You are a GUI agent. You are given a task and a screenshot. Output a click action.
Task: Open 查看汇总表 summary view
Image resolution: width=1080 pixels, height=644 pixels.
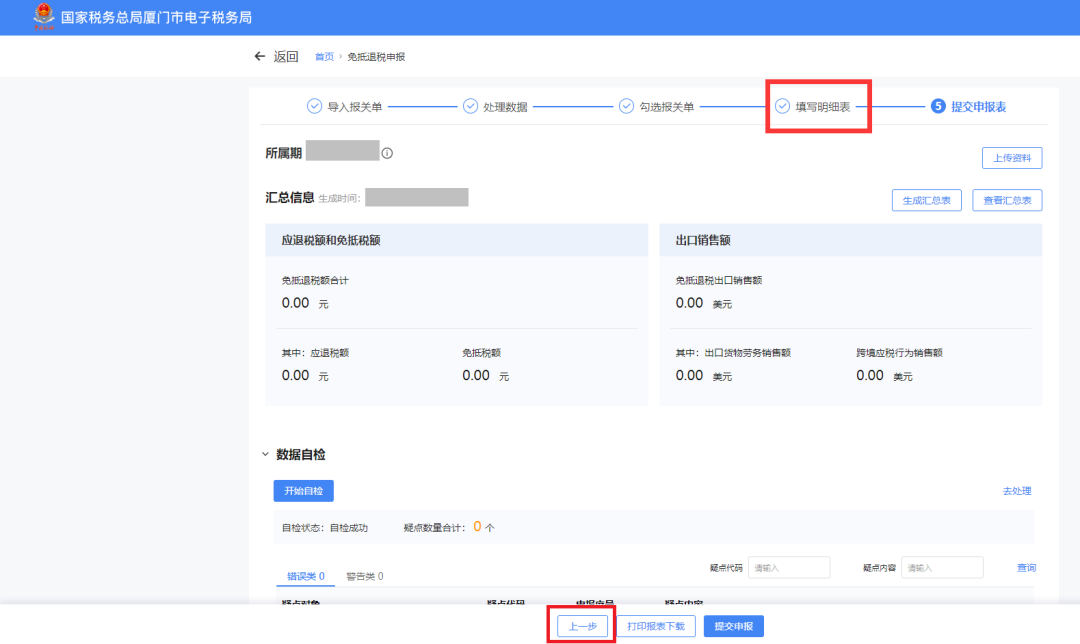(1007, 200)
